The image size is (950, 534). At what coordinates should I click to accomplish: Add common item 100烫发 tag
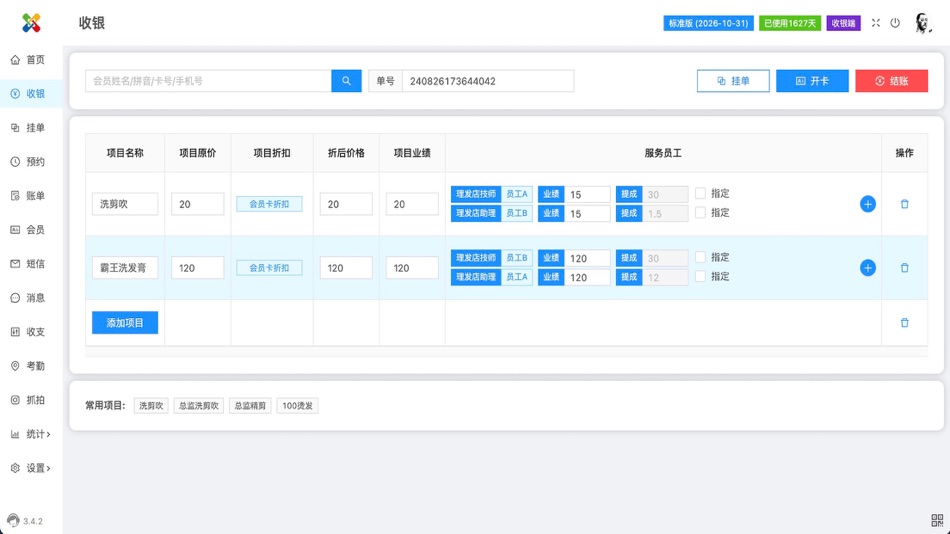coord(297,406)
